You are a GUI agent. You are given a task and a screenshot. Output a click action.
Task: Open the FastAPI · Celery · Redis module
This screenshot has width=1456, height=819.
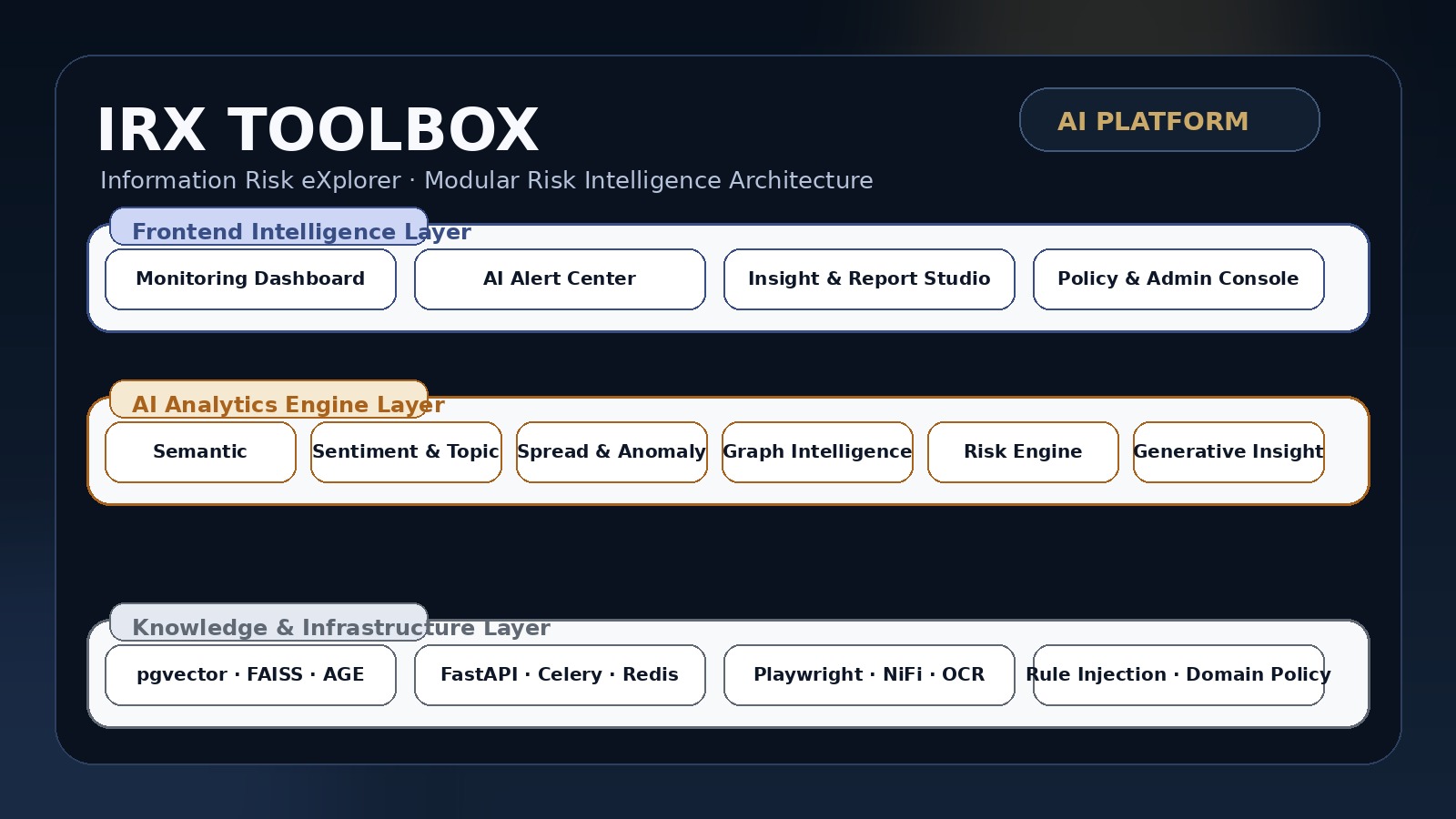click(560, 674)
